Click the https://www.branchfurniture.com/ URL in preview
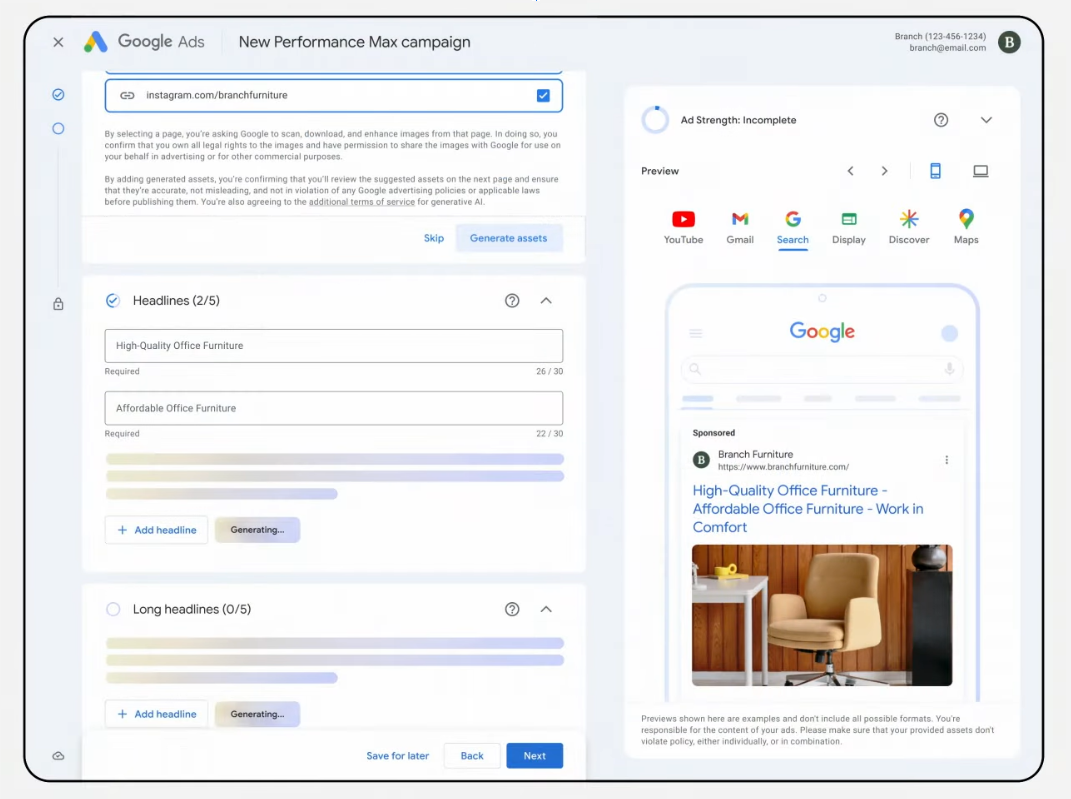This screenshot has height=799, width=1071. [x=783, y=467]
